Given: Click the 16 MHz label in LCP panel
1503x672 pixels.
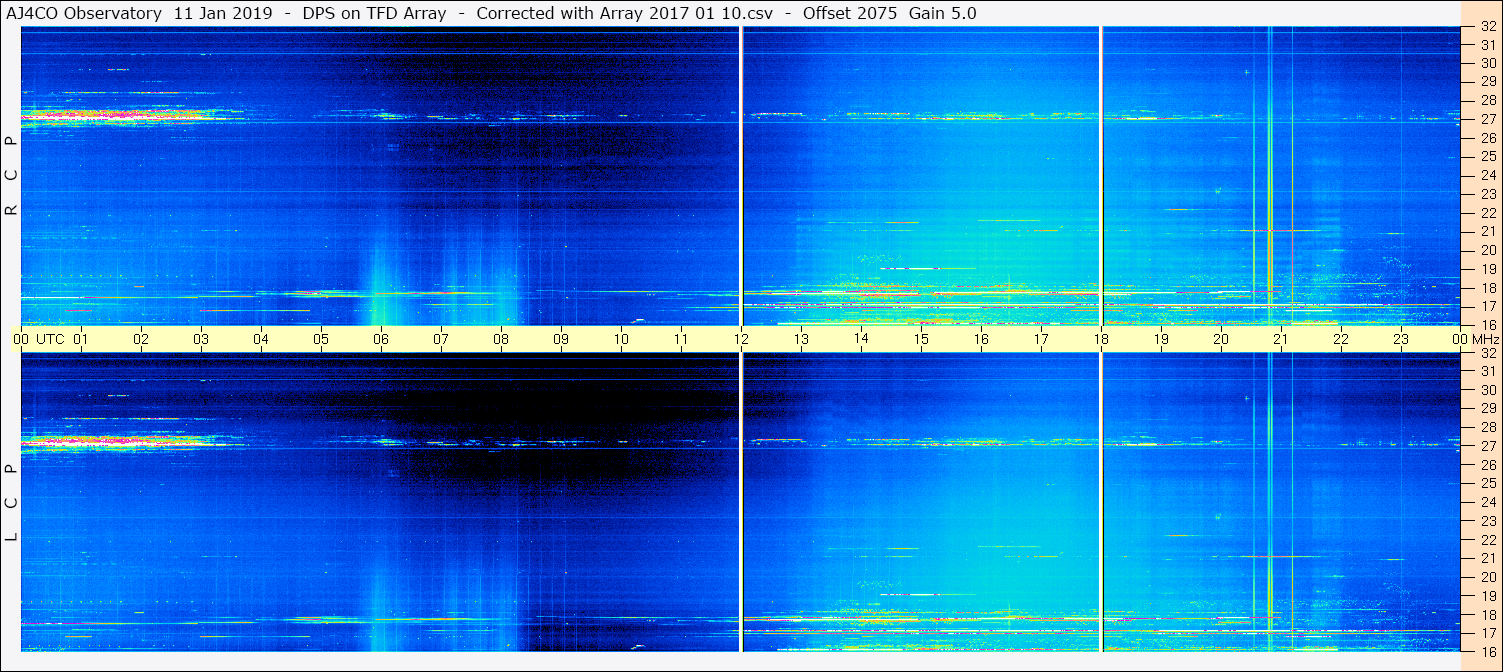Looking at the screenshot, I should 1487,651.
